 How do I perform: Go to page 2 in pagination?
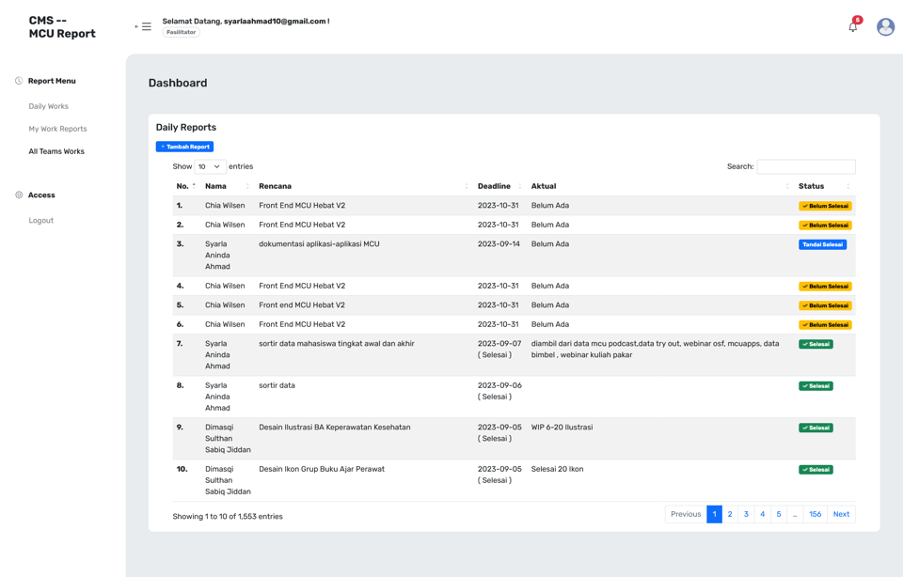coord(730,514)
